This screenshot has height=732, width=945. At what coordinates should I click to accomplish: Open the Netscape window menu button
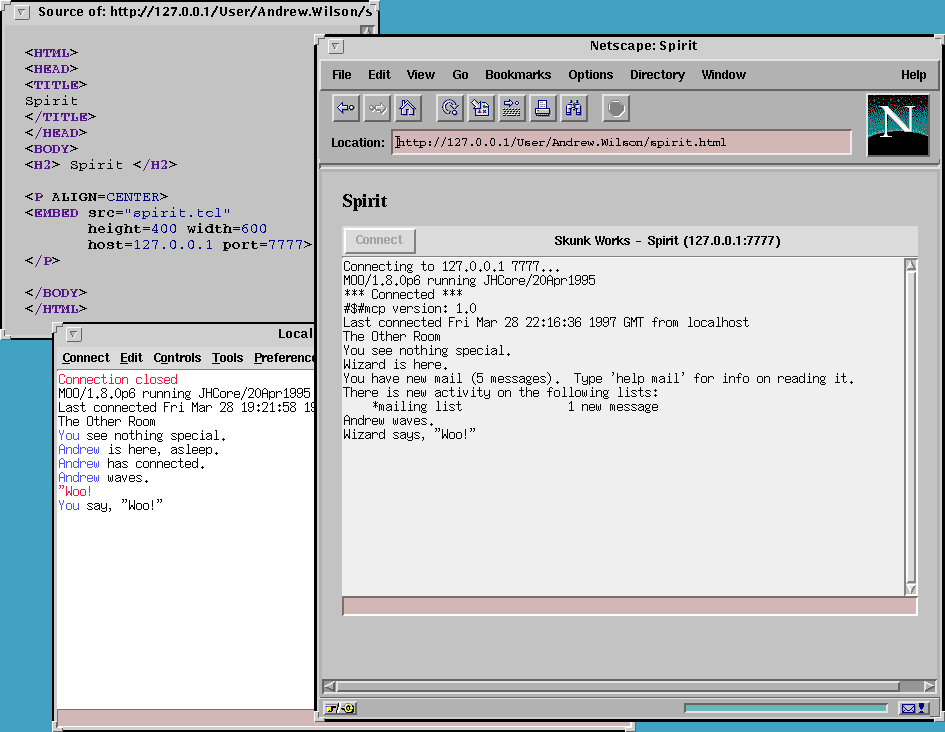point(336,46)
